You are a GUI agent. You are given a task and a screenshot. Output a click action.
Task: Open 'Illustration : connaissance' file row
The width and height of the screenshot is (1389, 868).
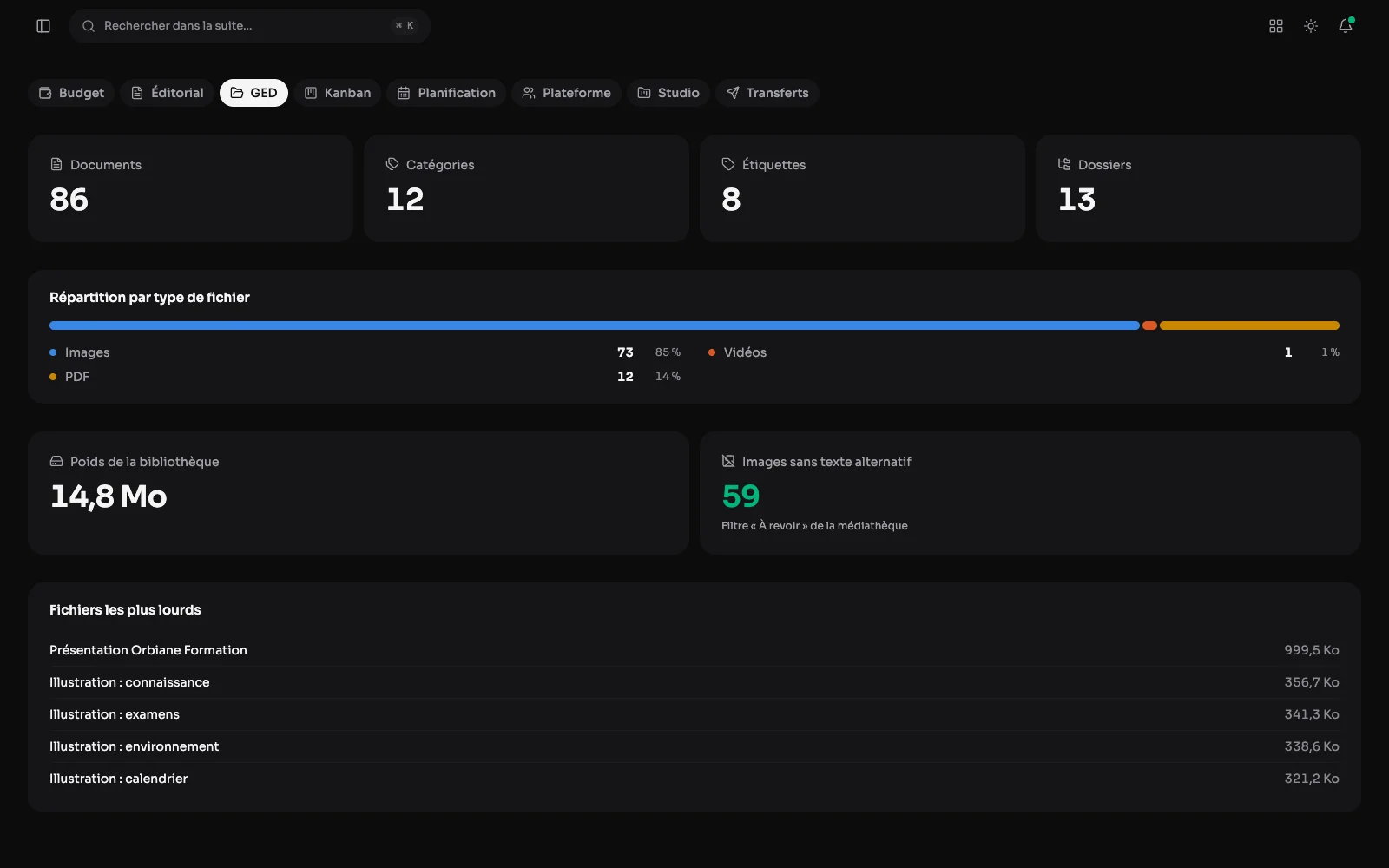[x=694, y=682]
